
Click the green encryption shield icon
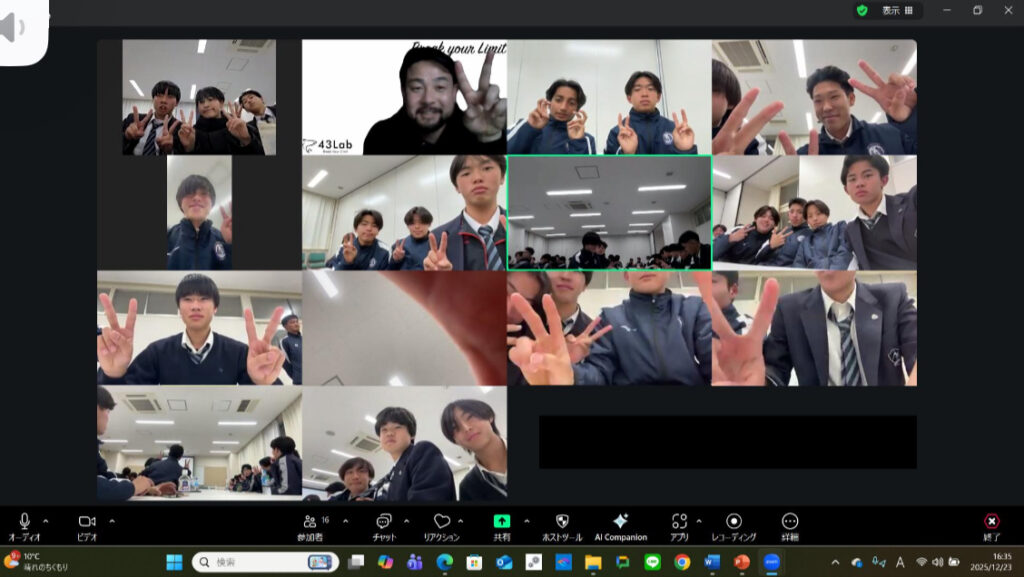[x=862, y=10]
